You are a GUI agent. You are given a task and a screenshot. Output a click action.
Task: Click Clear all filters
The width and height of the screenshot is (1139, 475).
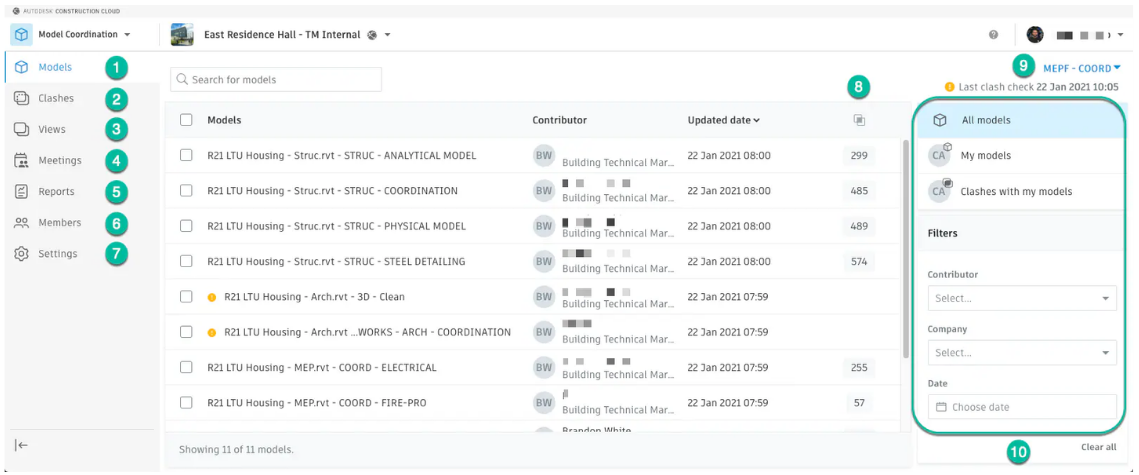(x=1098, y=447)
